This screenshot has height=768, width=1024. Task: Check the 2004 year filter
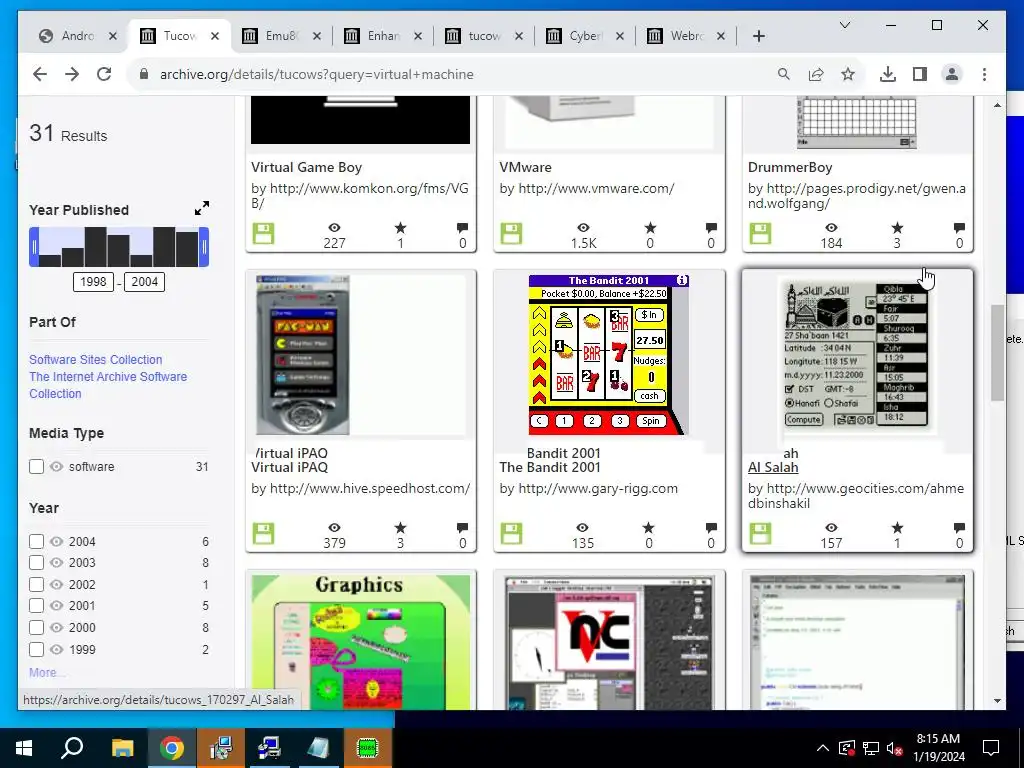click(37, 541)
